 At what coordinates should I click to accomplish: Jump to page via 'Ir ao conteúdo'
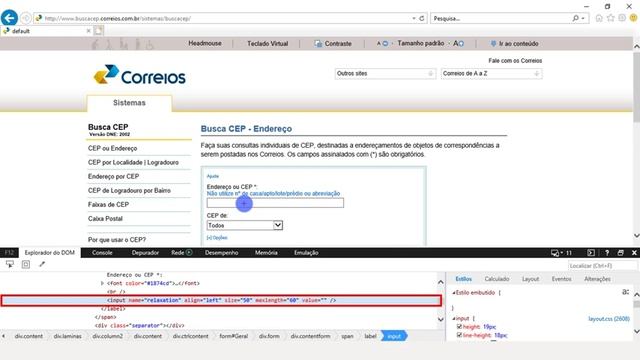(x=514, y=43)
